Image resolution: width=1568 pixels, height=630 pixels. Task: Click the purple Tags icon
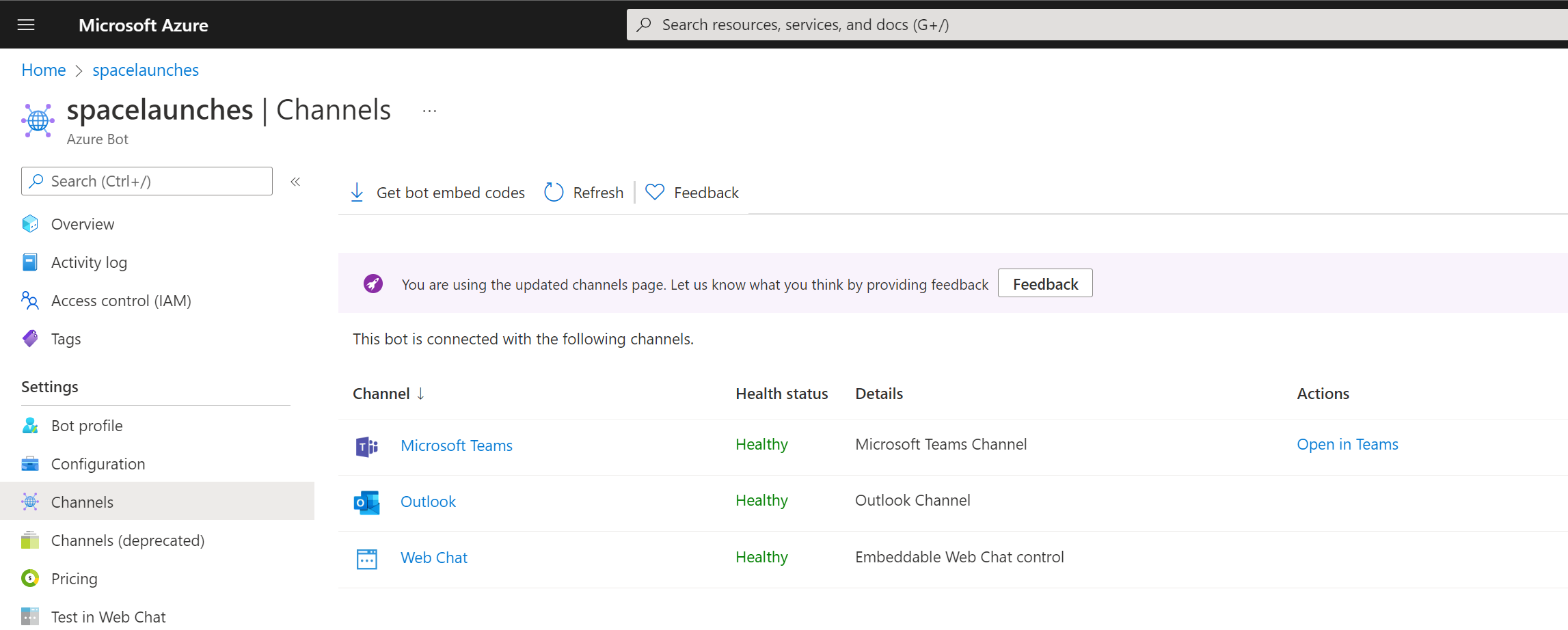point(30,339)
